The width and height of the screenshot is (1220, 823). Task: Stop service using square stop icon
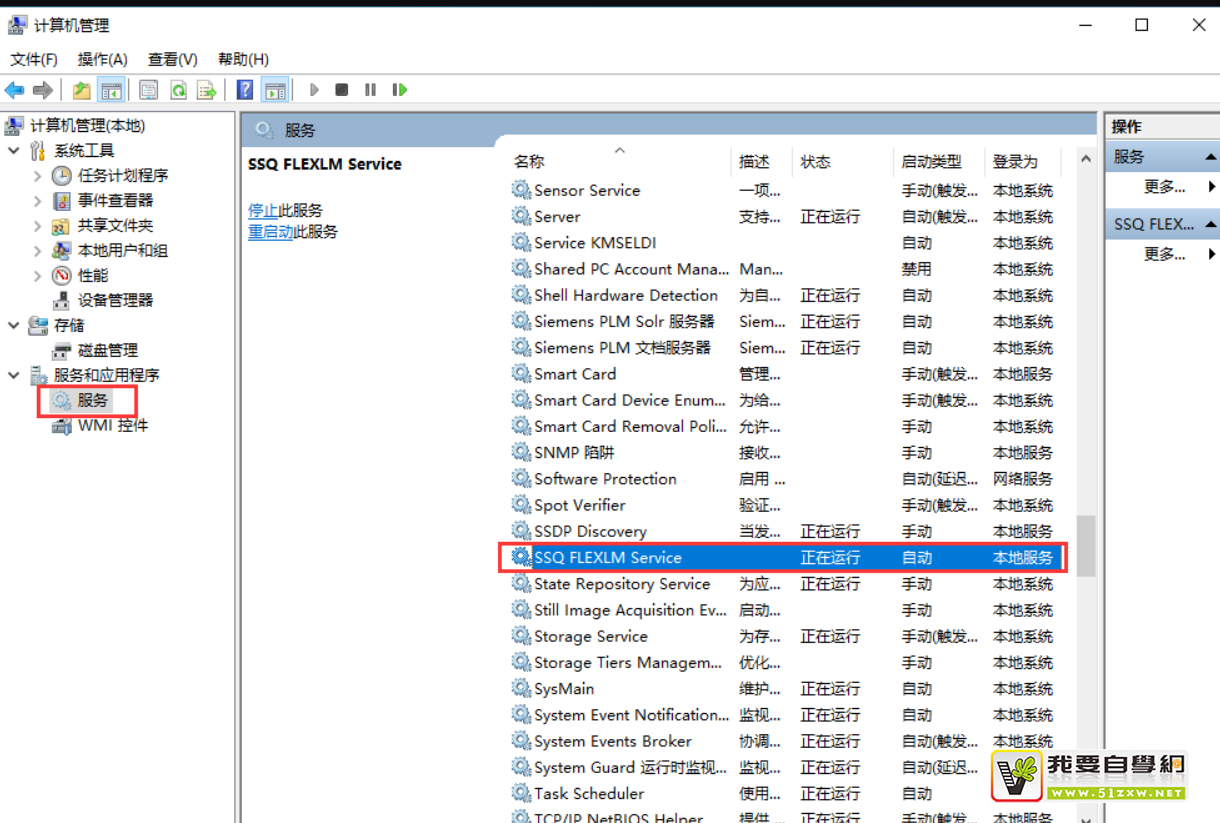tap(342, 90)
